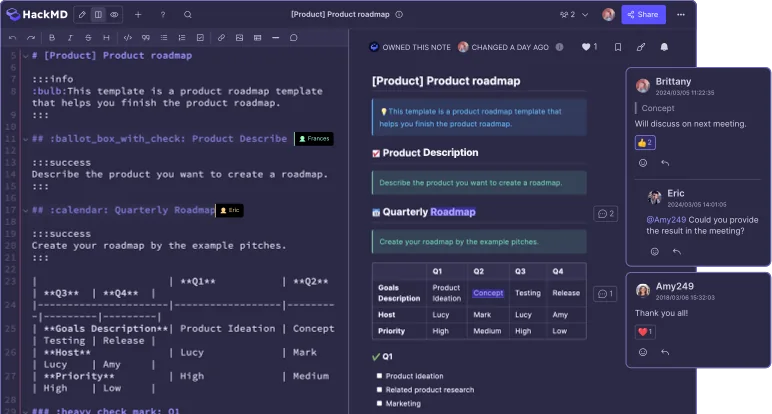Toggle heart reaction on Amy249's comment
This screenshot has width=772, height=414.
pos(645,332)
